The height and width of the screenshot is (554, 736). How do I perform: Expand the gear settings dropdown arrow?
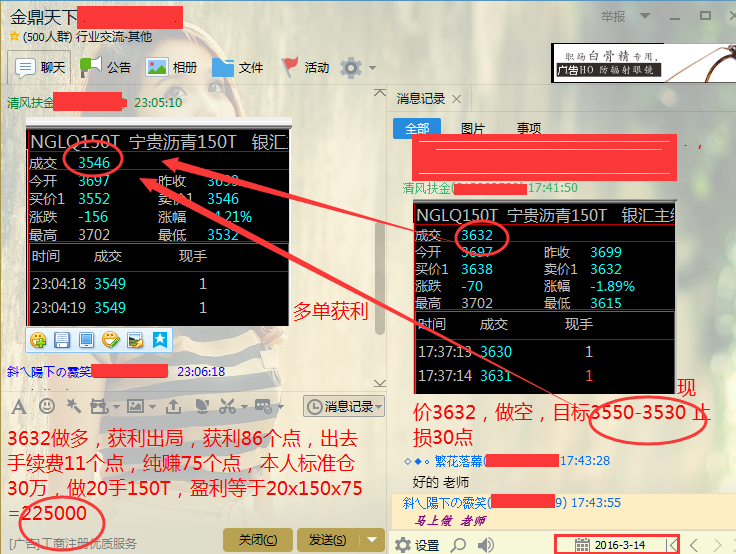pos(372,68)
